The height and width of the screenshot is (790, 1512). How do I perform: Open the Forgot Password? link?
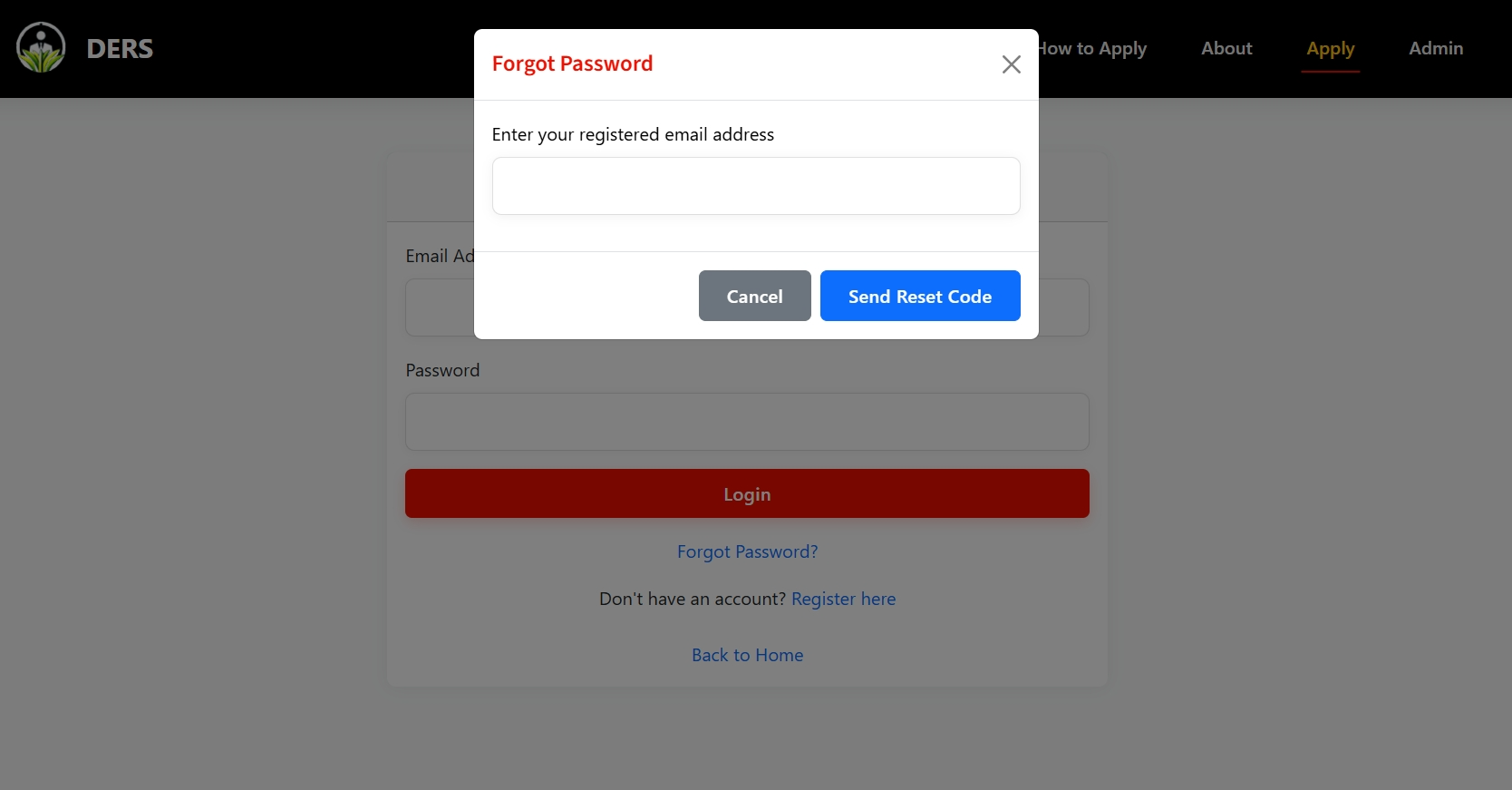tap(746, 551)
